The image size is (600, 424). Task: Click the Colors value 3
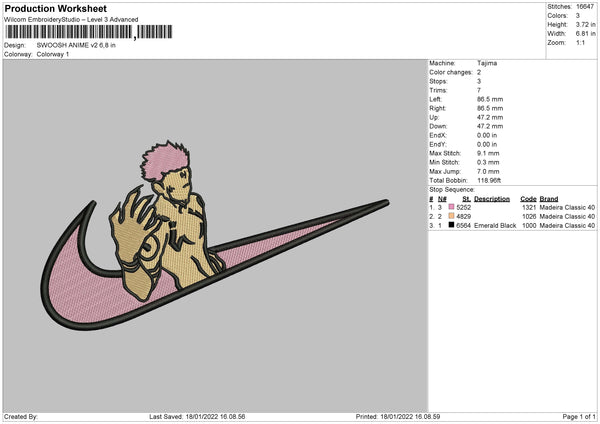click(578, 16)
